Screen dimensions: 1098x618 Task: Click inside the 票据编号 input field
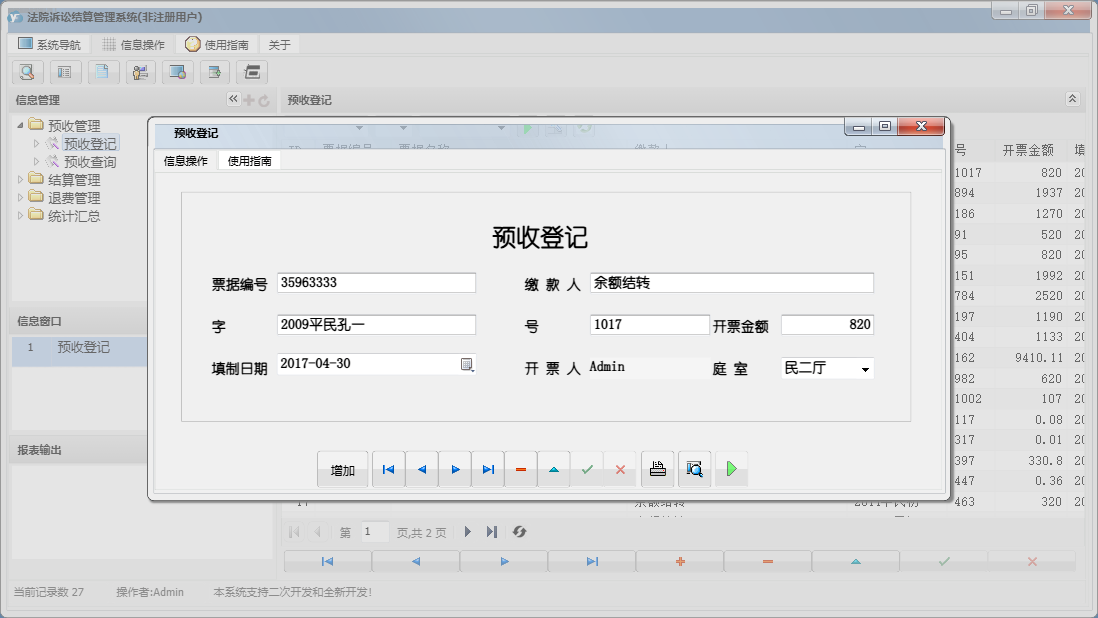click(375, 282)
